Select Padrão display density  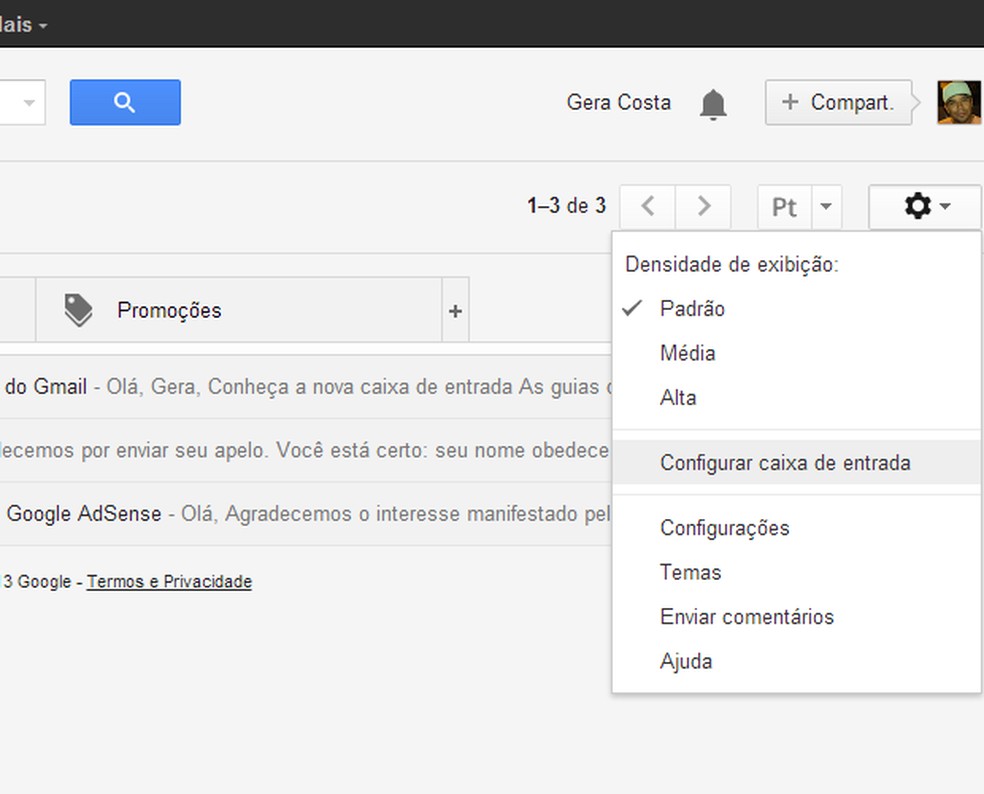pos(692,309)
